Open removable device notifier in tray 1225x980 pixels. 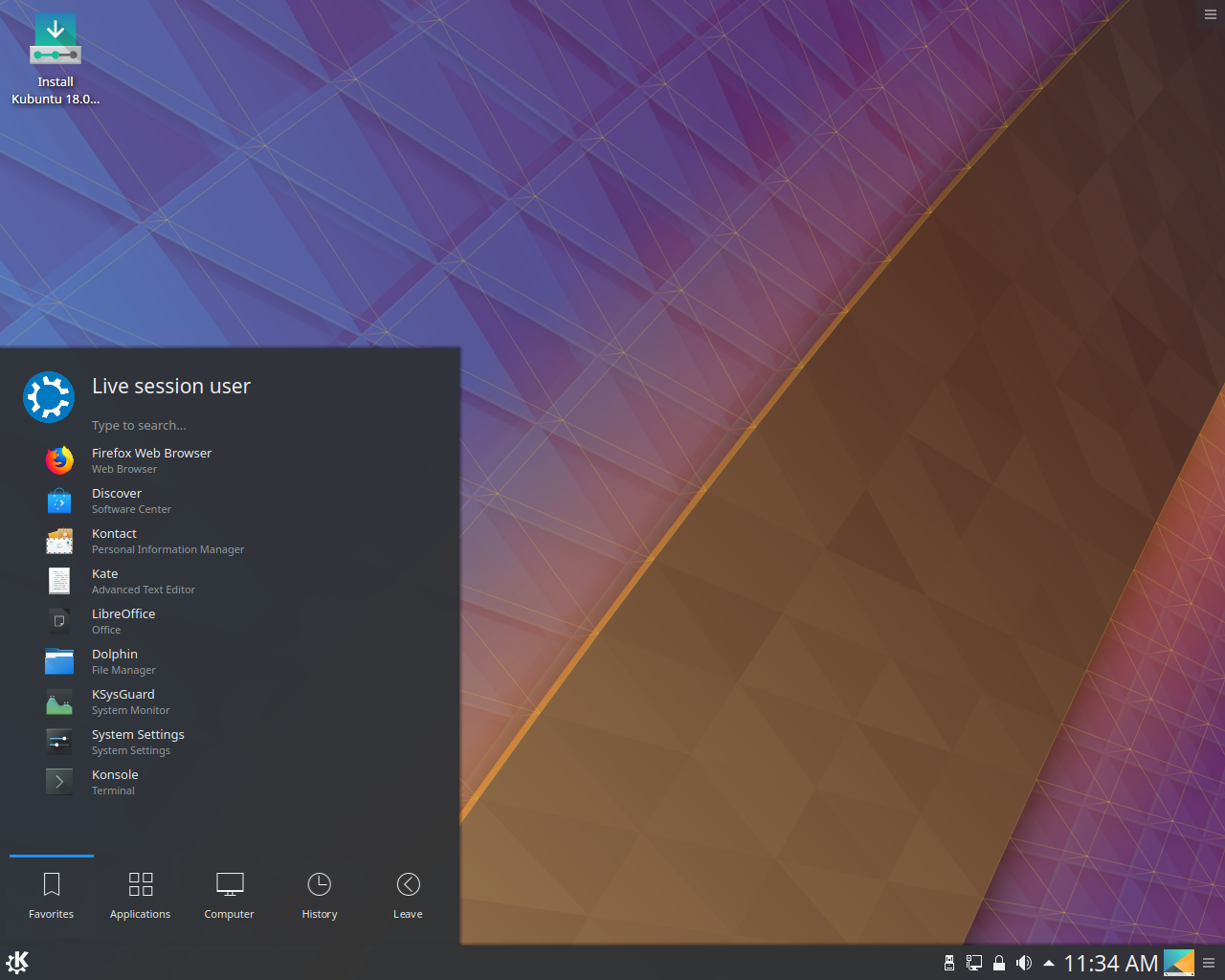coord(949,963)
